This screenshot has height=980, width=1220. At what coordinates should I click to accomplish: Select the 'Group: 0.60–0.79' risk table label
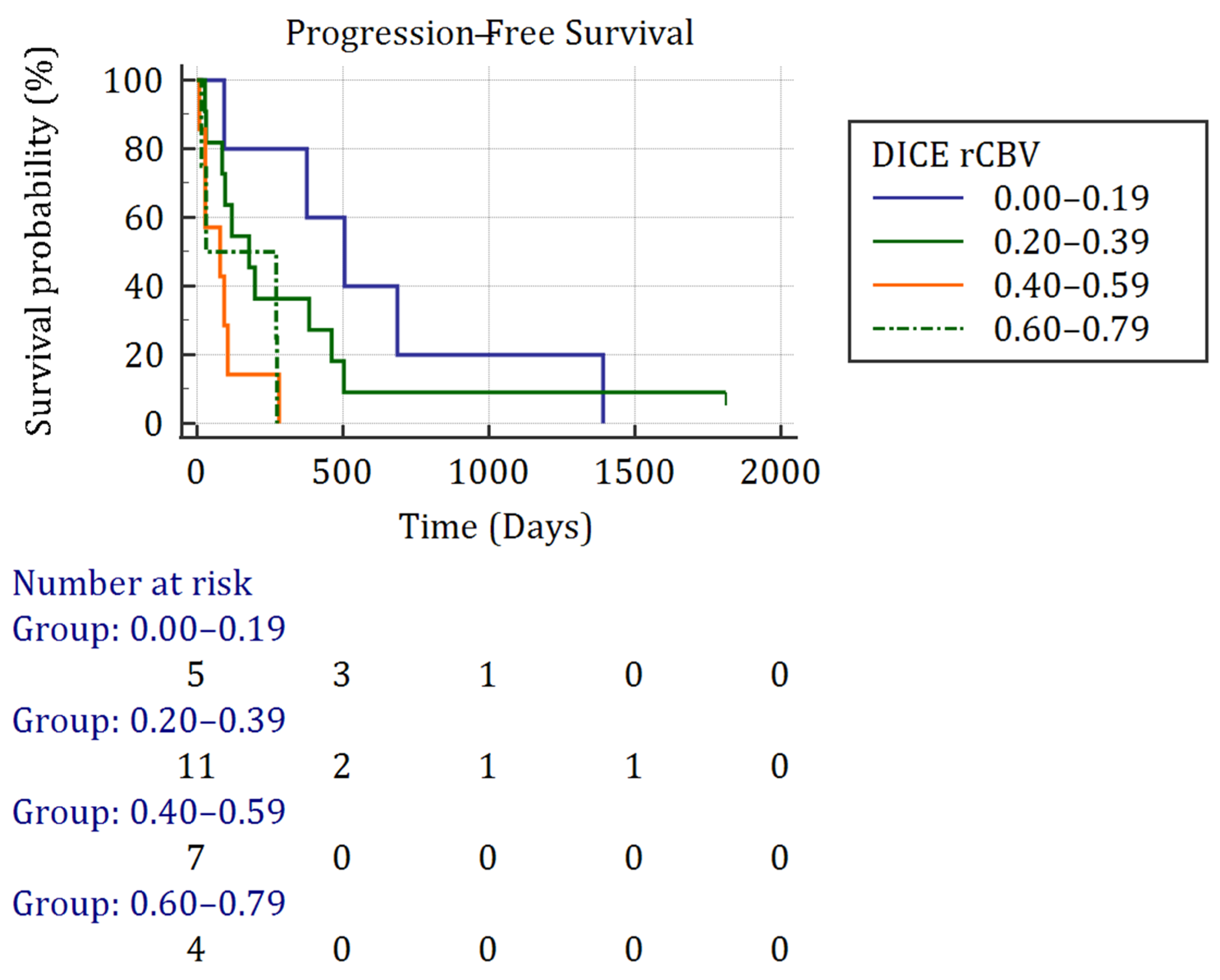(149, 904)
